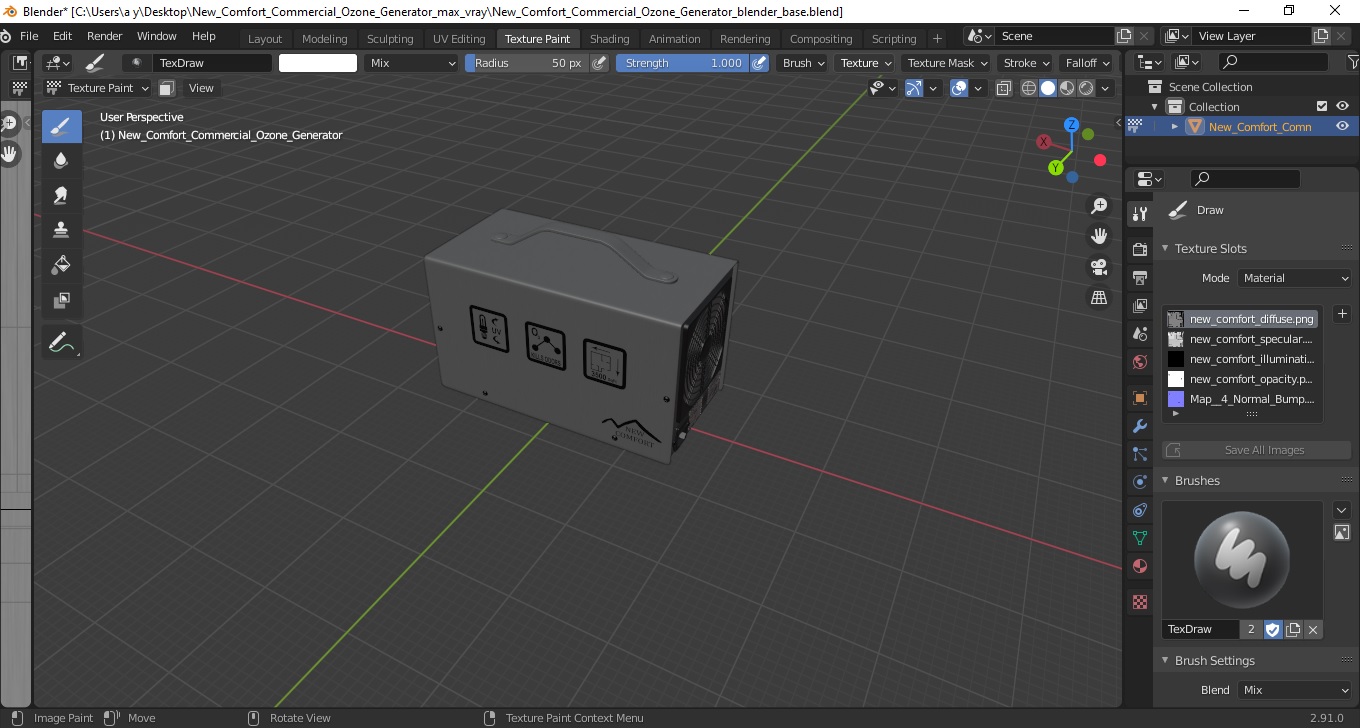Viewport: 1360px width, 728px height.
Task: Open Material mode dropdown in Texture Slots
Action: pyautogui.click(x=1294, y=278)
